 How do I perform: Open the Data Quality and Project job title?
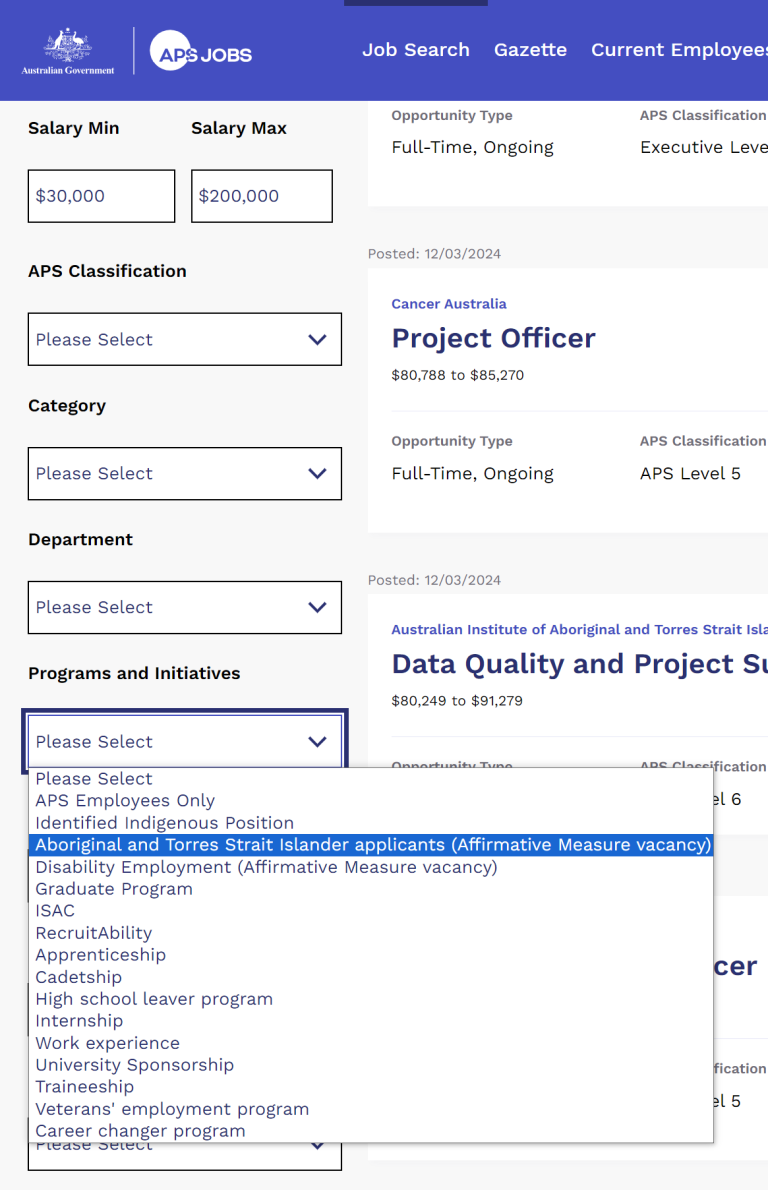[580, 664]
